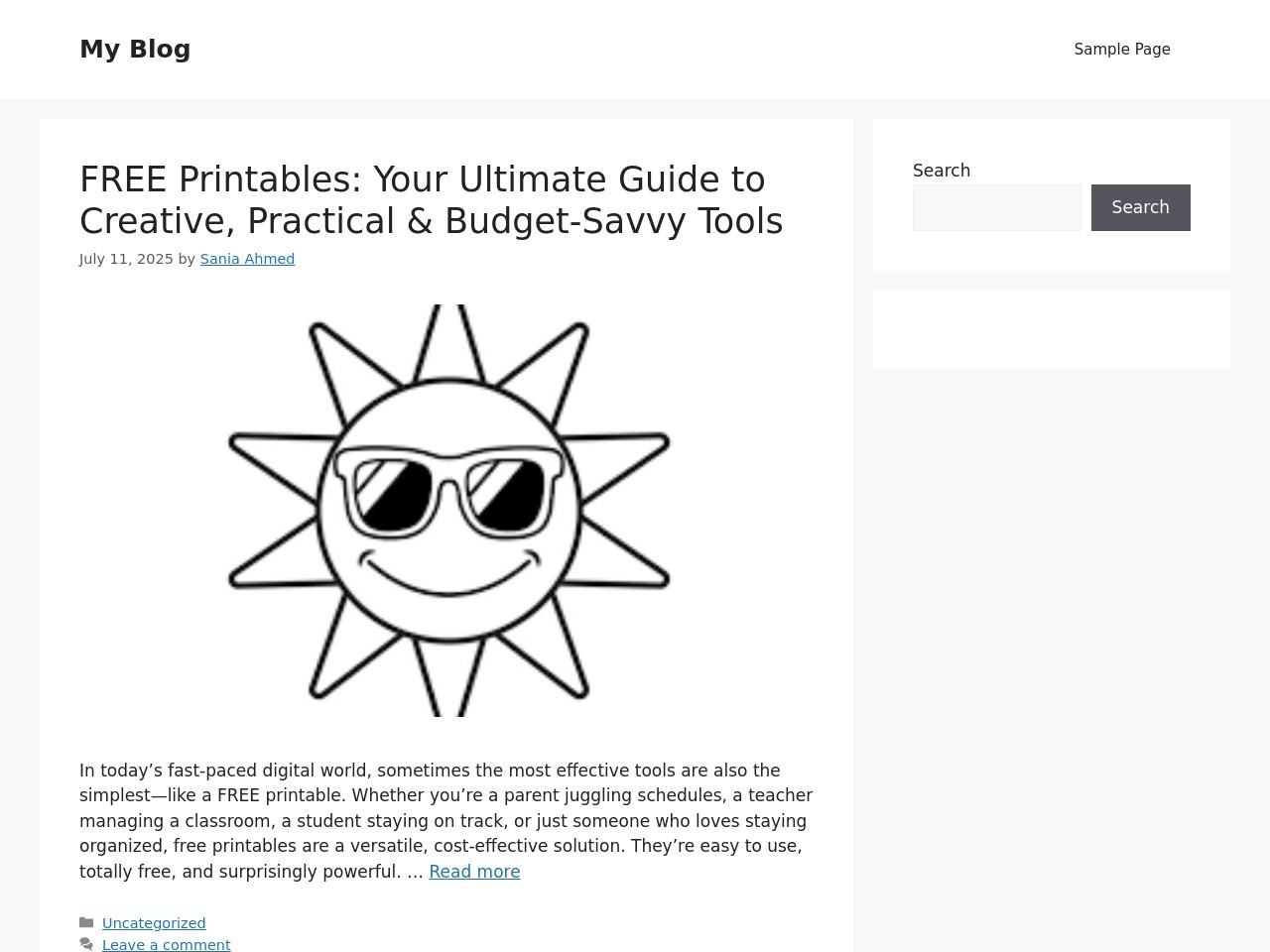
Task: Click the comments speech bubble icon
Action: pyautogui.click(x=86, y=945)
